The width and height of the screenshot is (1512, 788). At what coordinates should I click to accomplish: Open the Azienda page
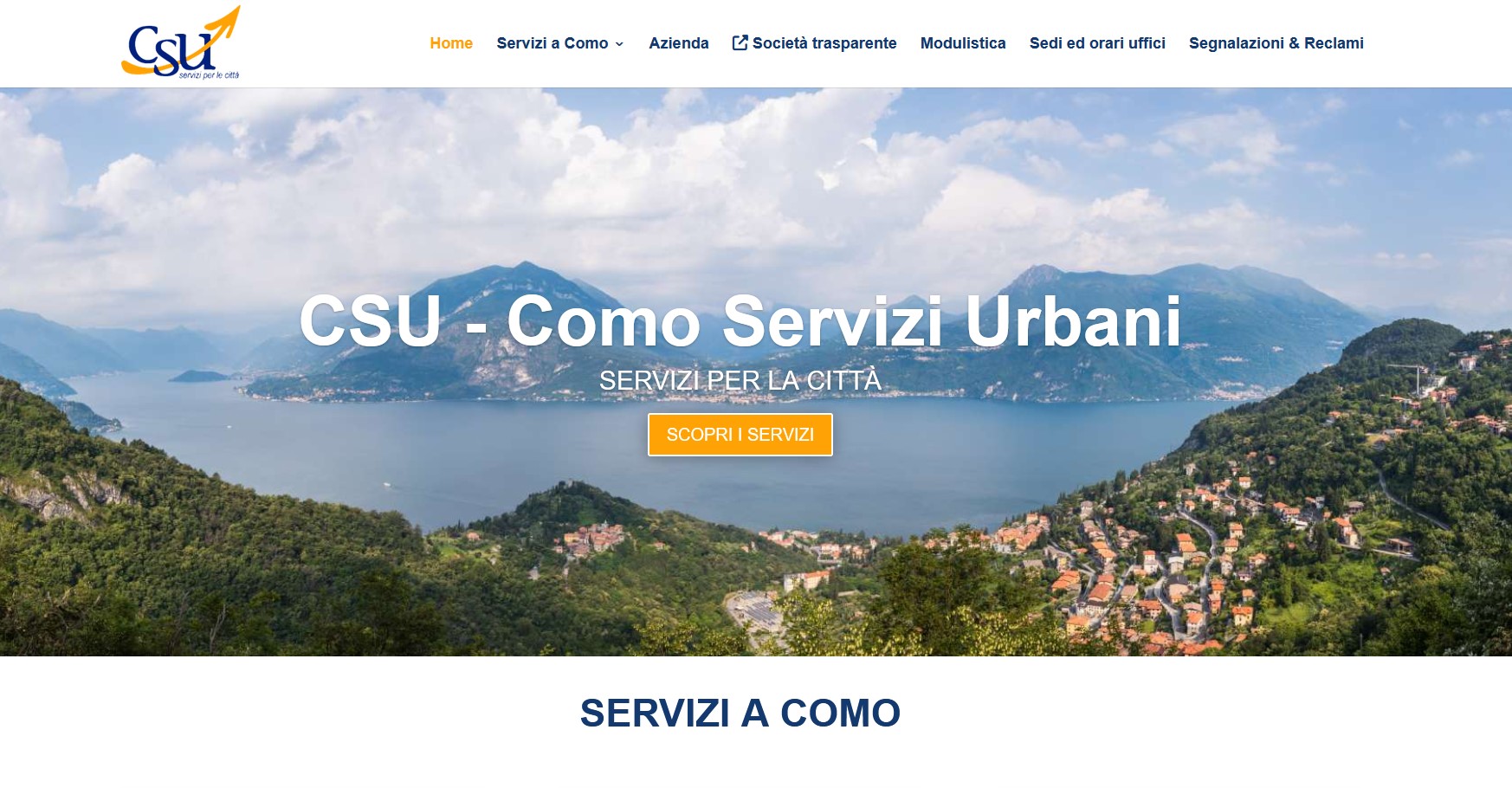pos(679,43)
